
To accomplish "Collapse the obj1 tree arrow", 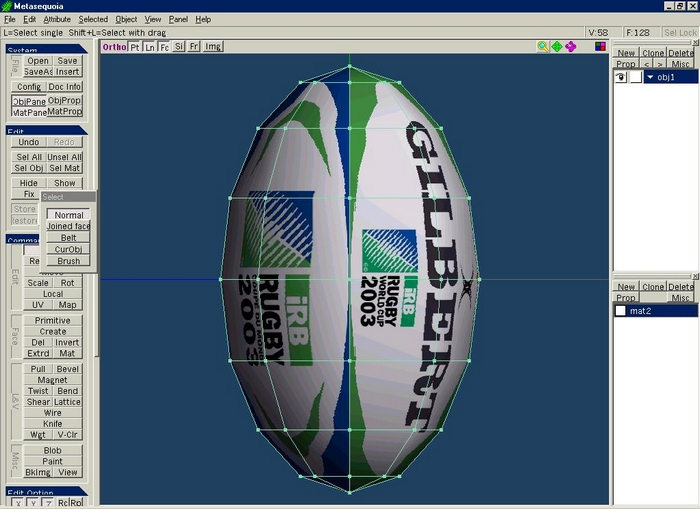I will [651, 77].
